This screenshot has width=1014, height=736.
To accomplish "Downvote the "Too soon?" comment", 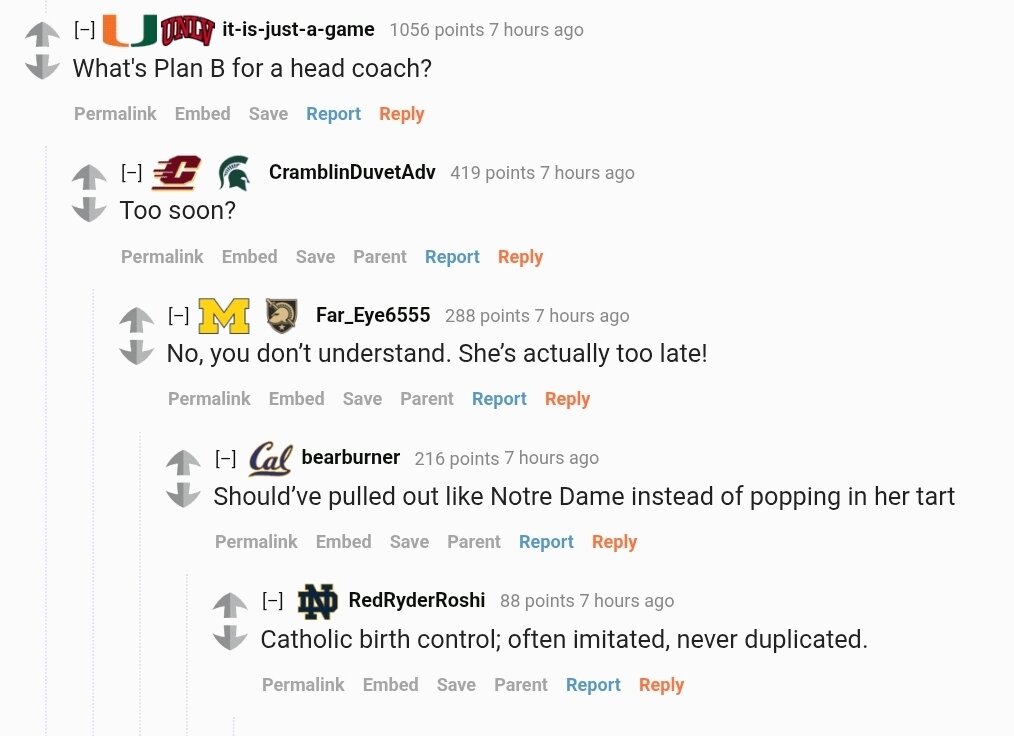I will click(89, 209).
